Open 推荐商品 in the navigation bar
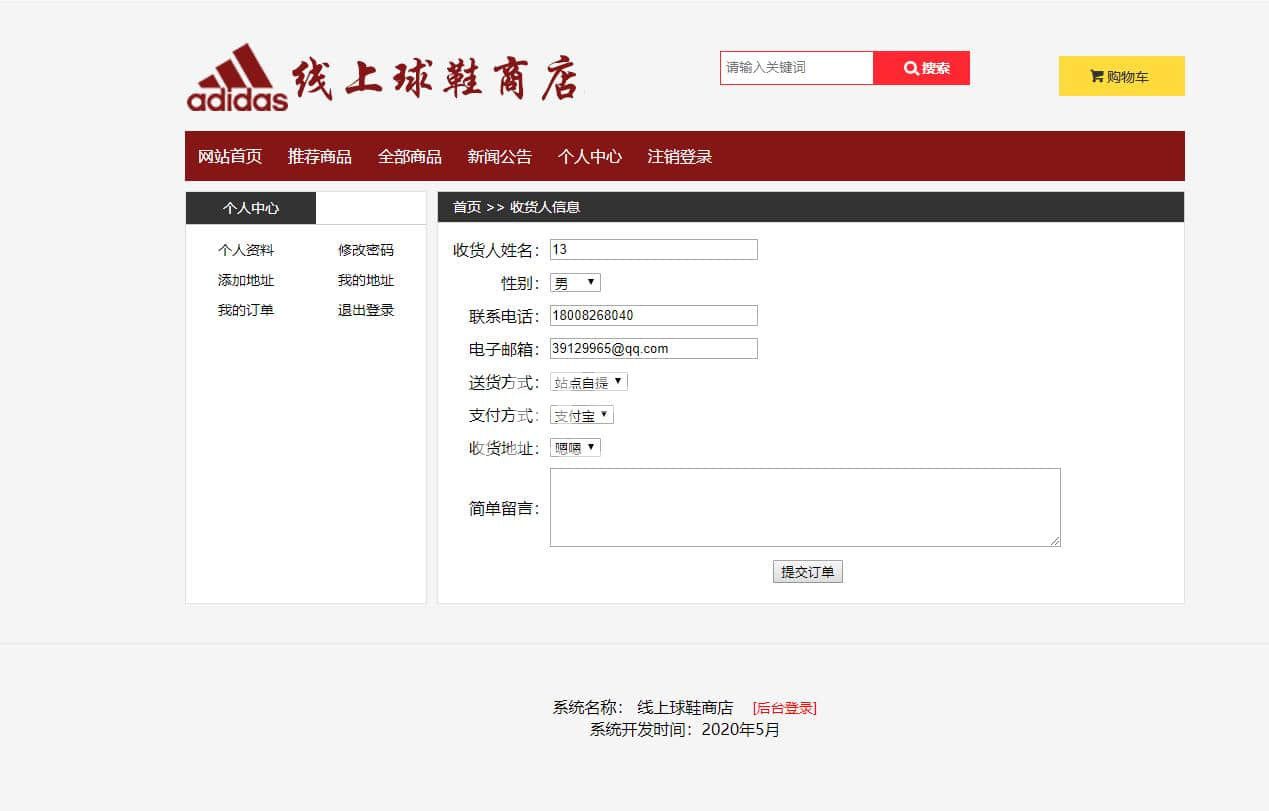This screenshot has width=1269, height=811. pyautogui.click(x=320, y=157)
